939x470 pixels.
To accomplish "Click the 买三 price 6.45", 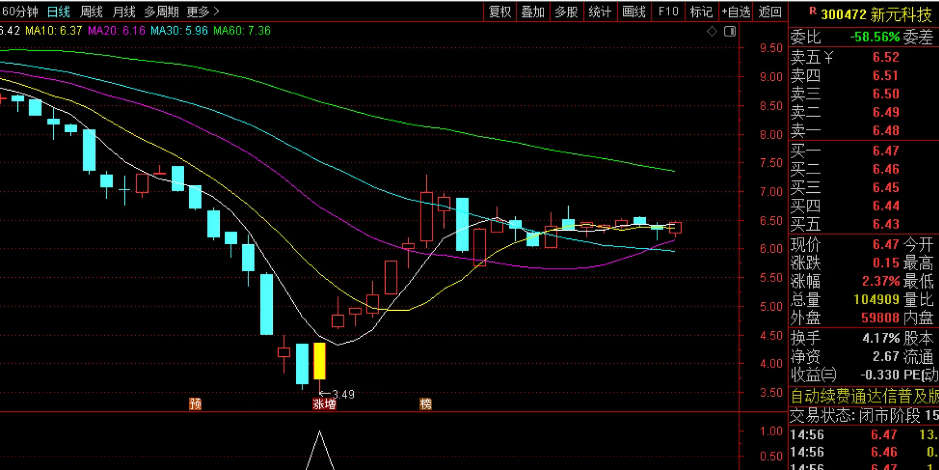I will (x=886, y=187).
